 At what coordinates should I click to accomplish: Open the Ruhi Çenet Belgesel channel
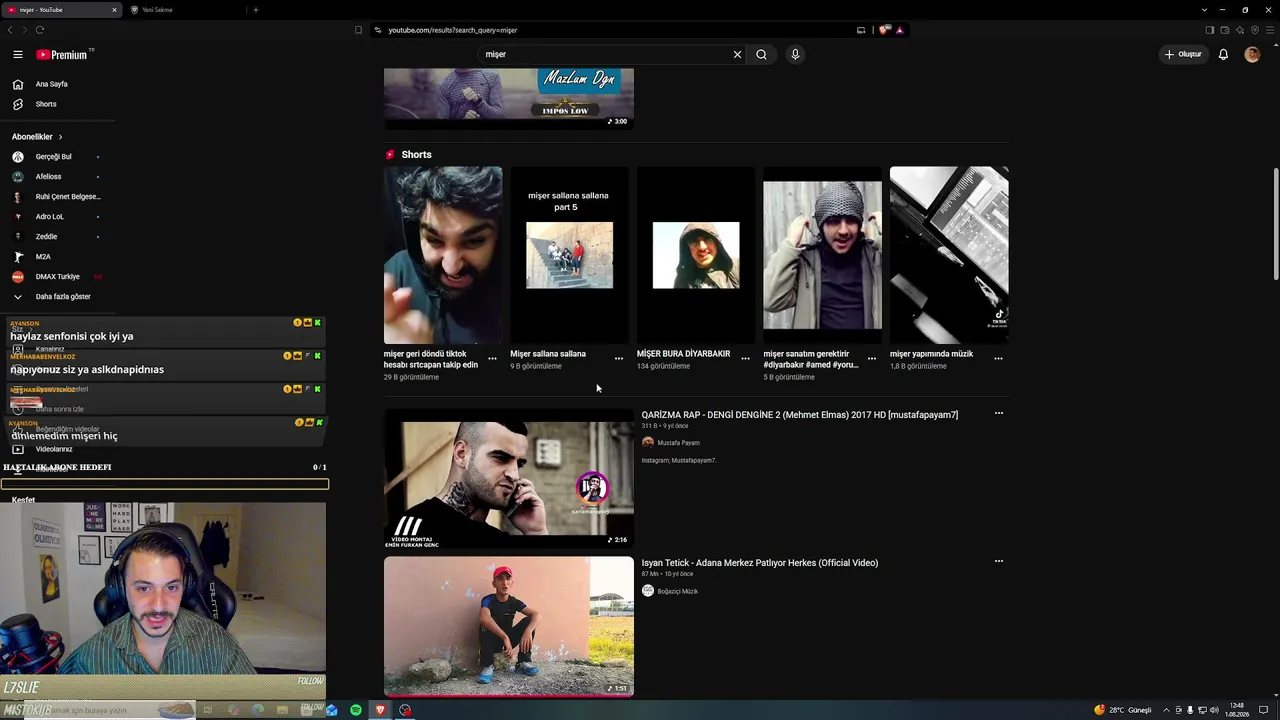(x=68, y=197)
